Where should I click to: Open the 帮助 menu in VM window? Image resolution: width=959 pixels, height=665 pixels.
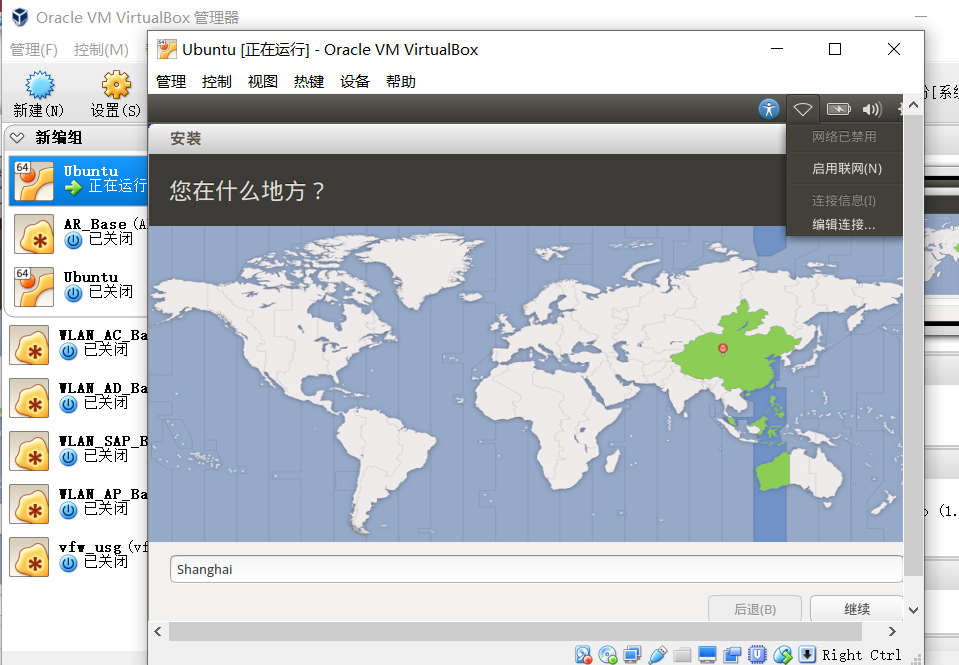pos(401,81)
